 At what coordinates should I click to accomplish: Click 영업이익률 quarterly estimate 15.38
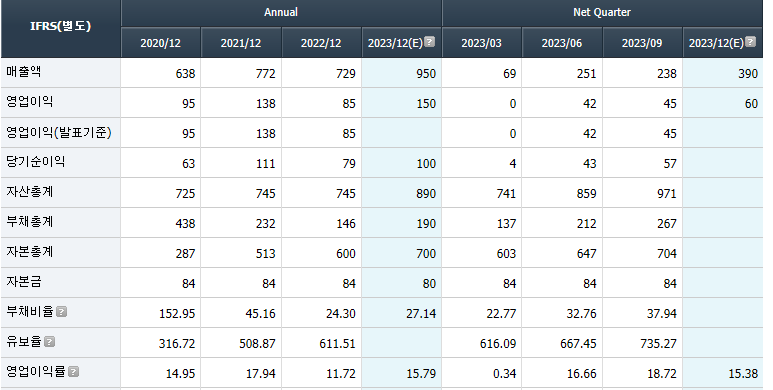pyautogui.click(x=743, y=374)
